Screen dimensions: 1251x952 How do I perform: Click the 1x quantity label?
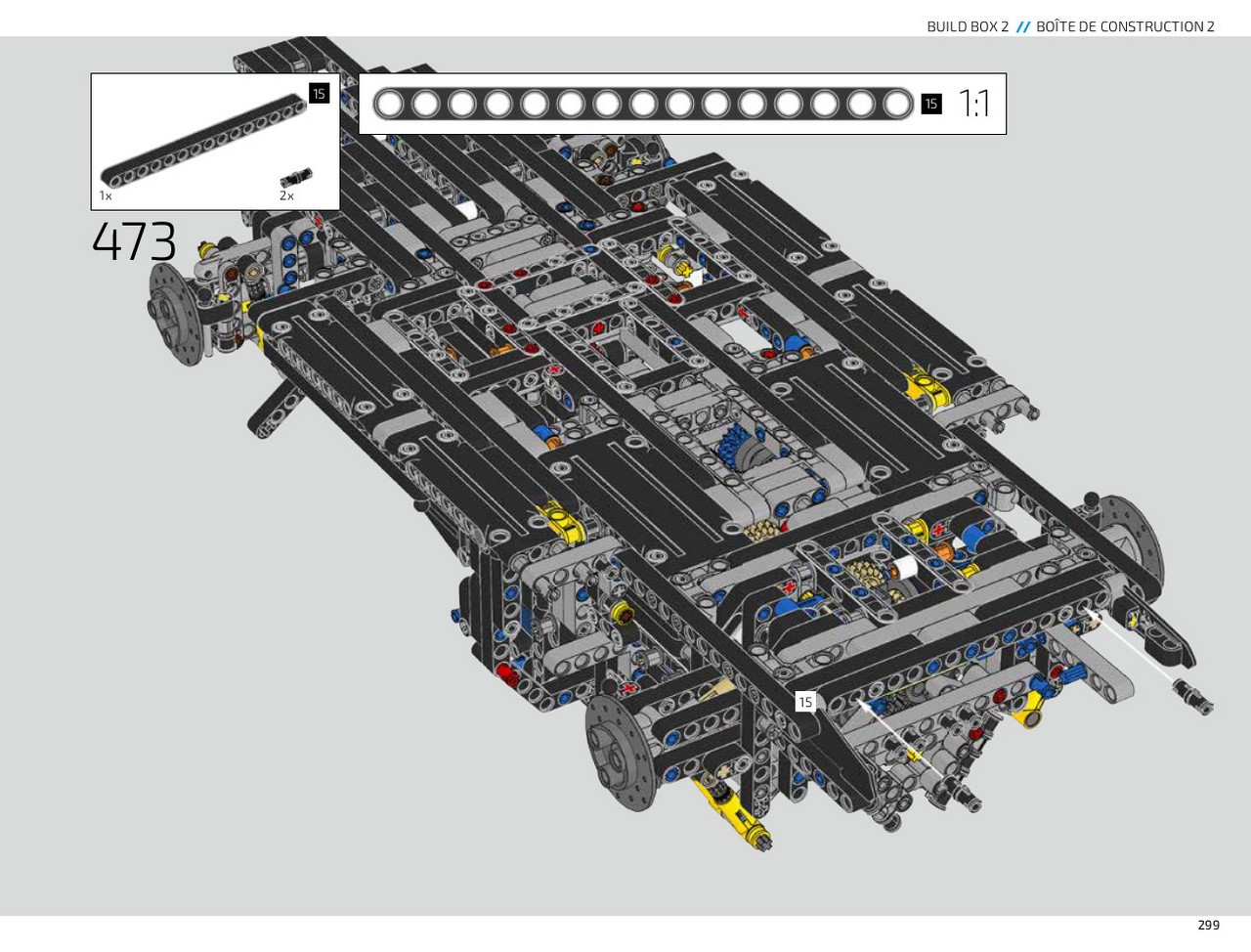point(106,195)
